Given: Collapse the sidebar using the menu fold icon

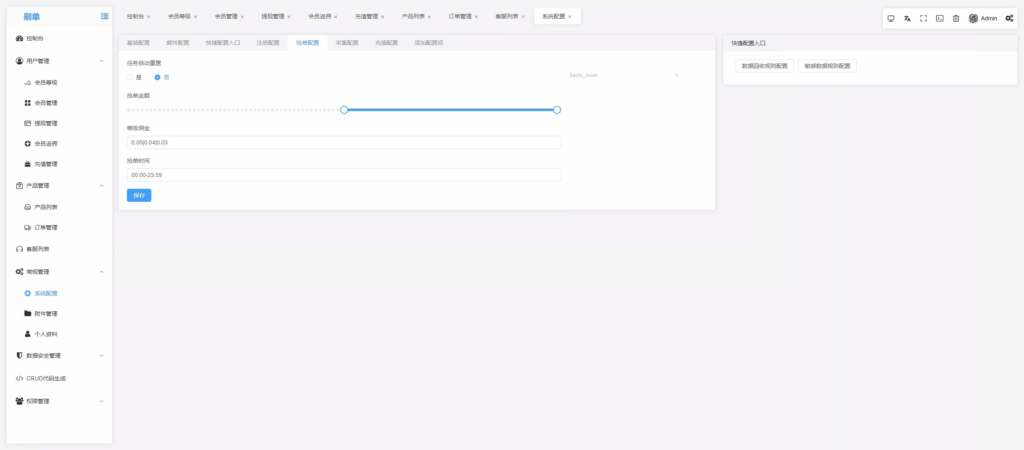Looking at the screenshot, I should tap(105, 17).
